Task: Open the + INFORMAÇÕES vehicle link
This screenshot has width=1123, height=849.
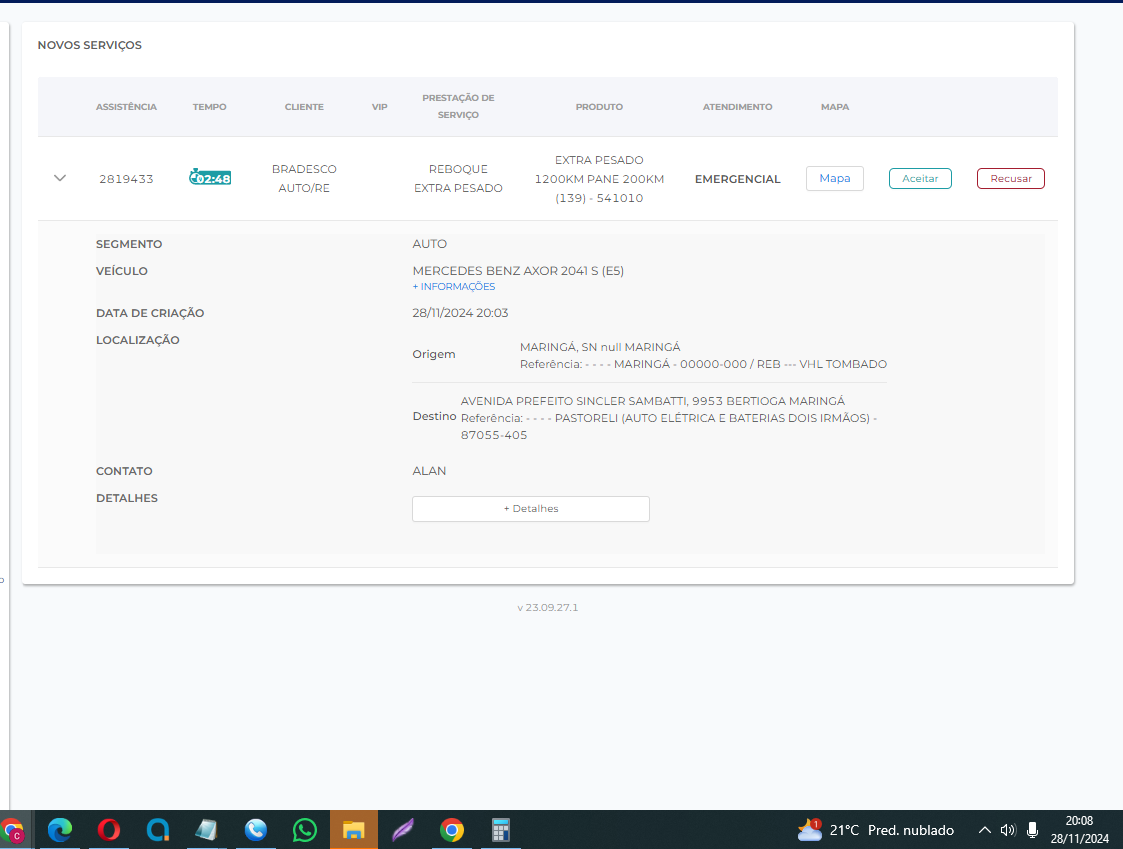Action: pos(453,287)
